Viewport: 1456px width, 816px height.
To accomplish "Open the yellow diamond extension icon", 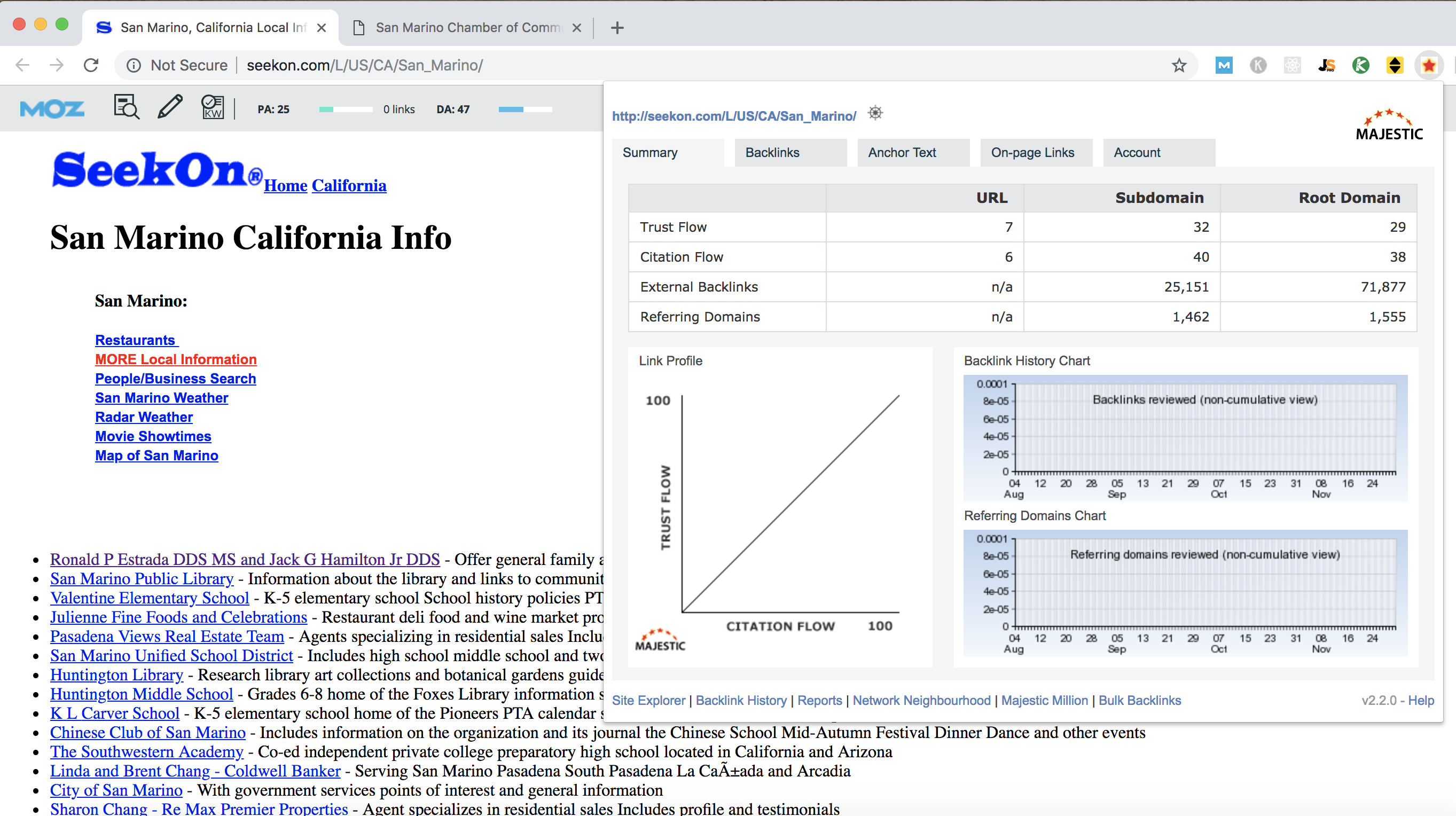I will tap(1395, 66).
